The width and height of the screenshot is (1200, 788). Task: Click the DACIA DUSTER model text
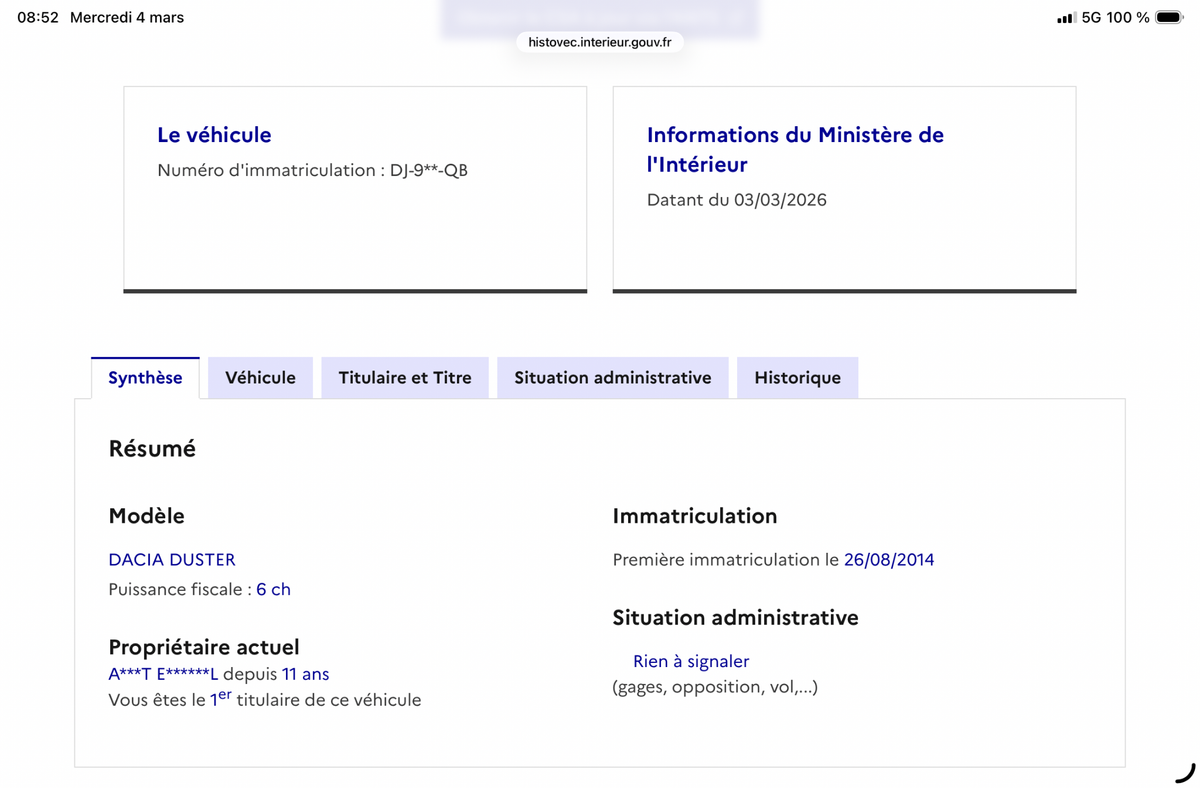[172, 560]
